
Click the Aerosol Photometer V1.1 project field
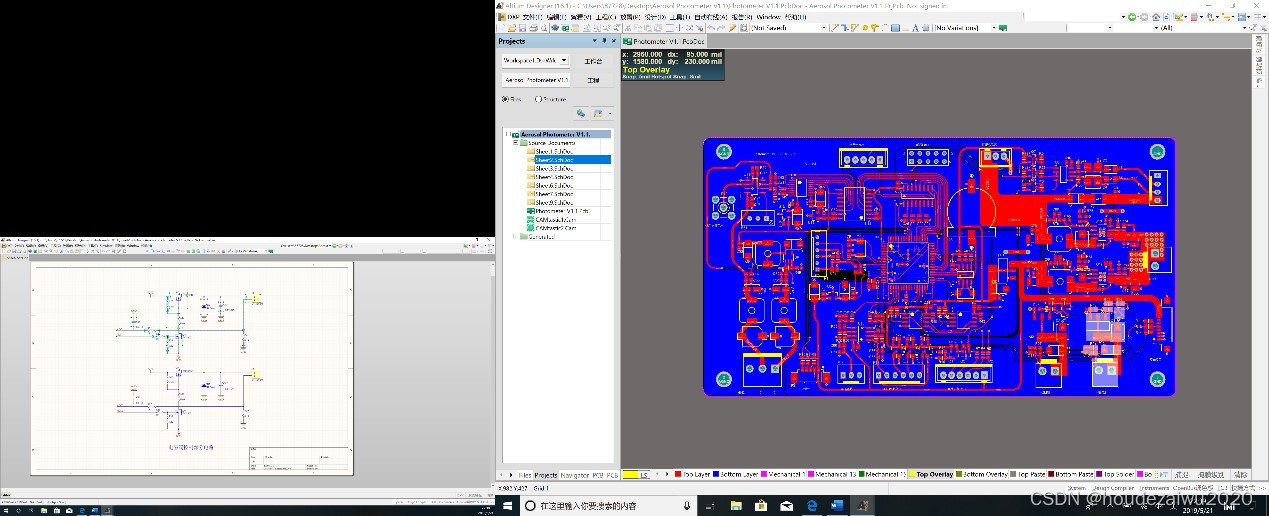(536, 80)
